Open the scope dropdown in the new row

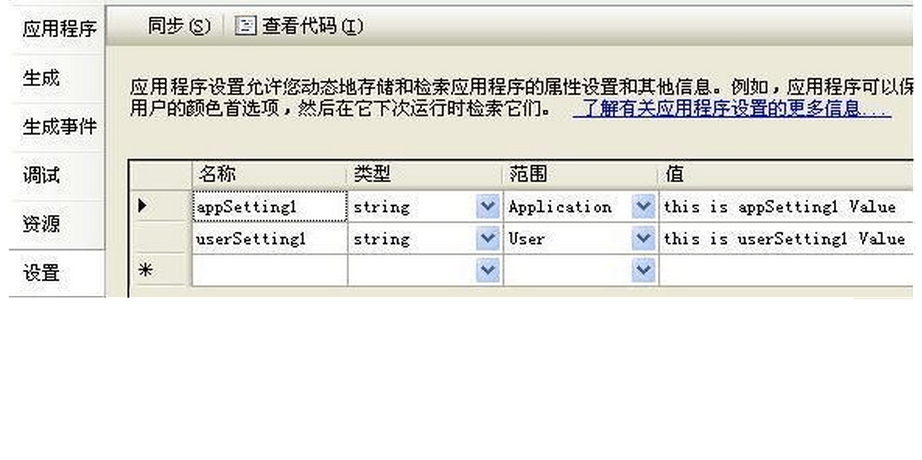coord(643,270)
